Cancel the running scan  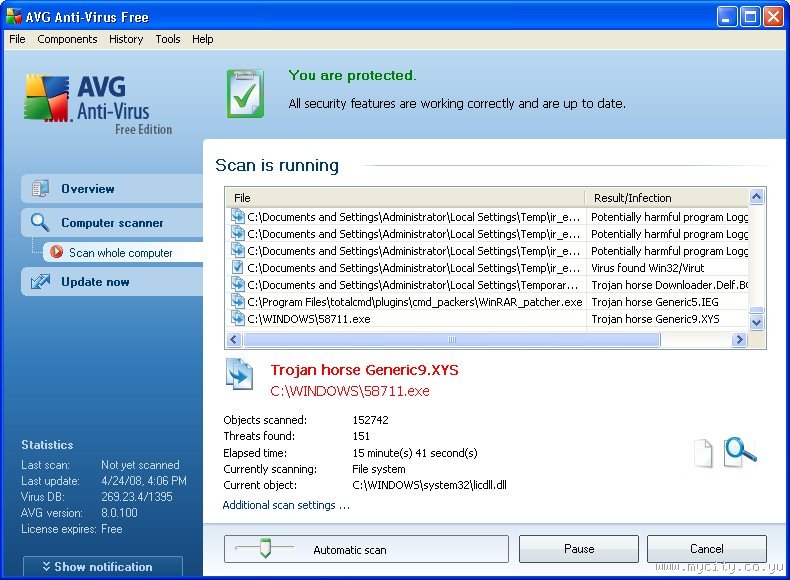pyautogui.click(x=706, y=549)
